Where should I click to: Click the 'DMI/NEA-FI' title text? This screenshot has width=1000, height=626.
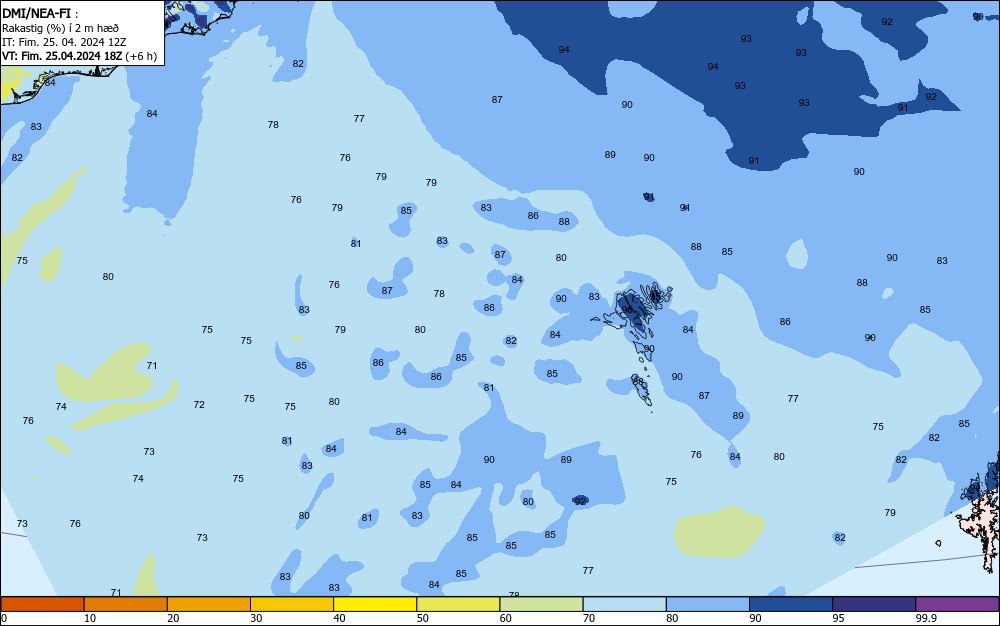tap(36, 13)
